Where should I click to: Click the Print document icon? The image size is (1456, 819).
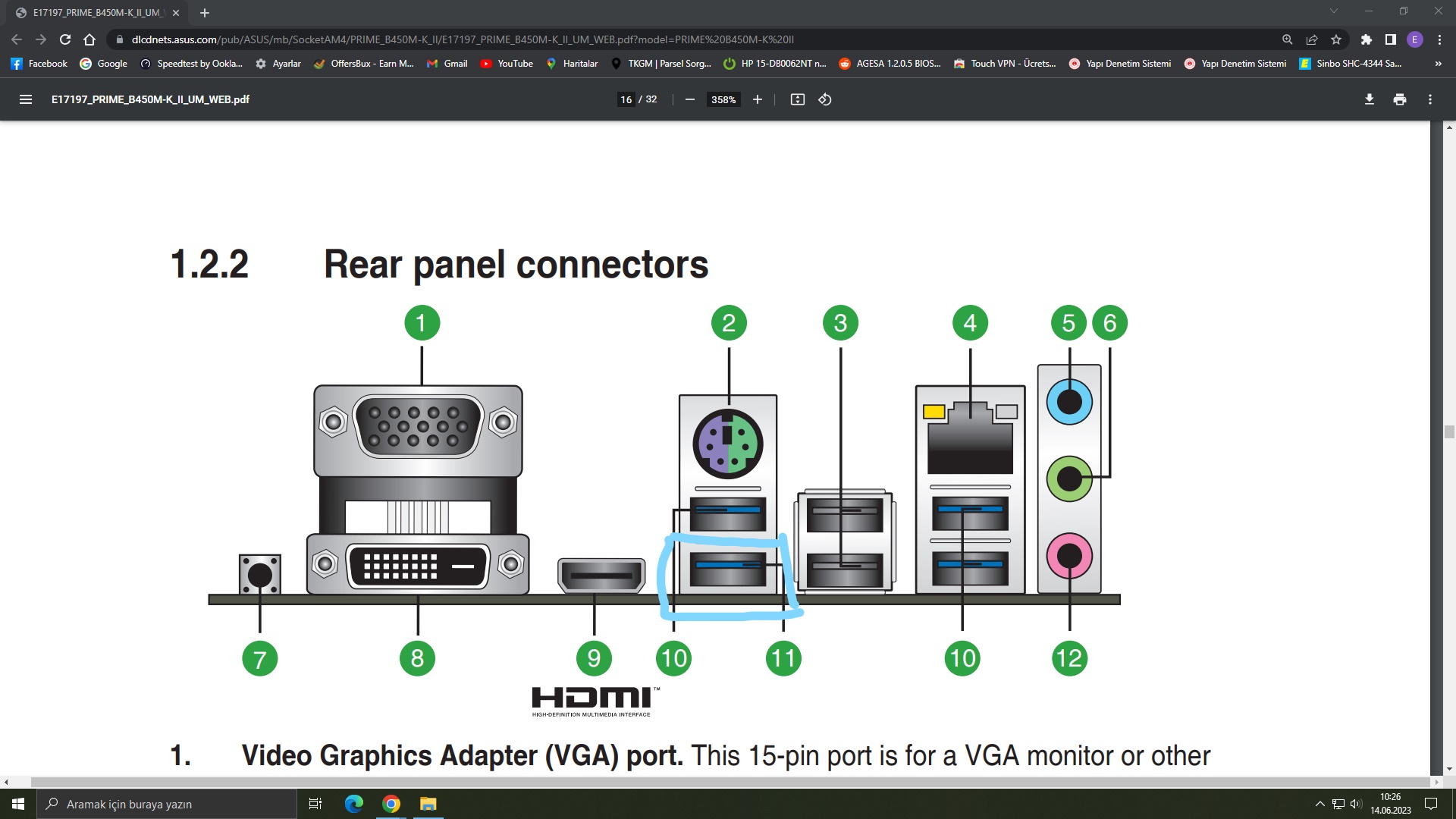[x=1399, y=99]
